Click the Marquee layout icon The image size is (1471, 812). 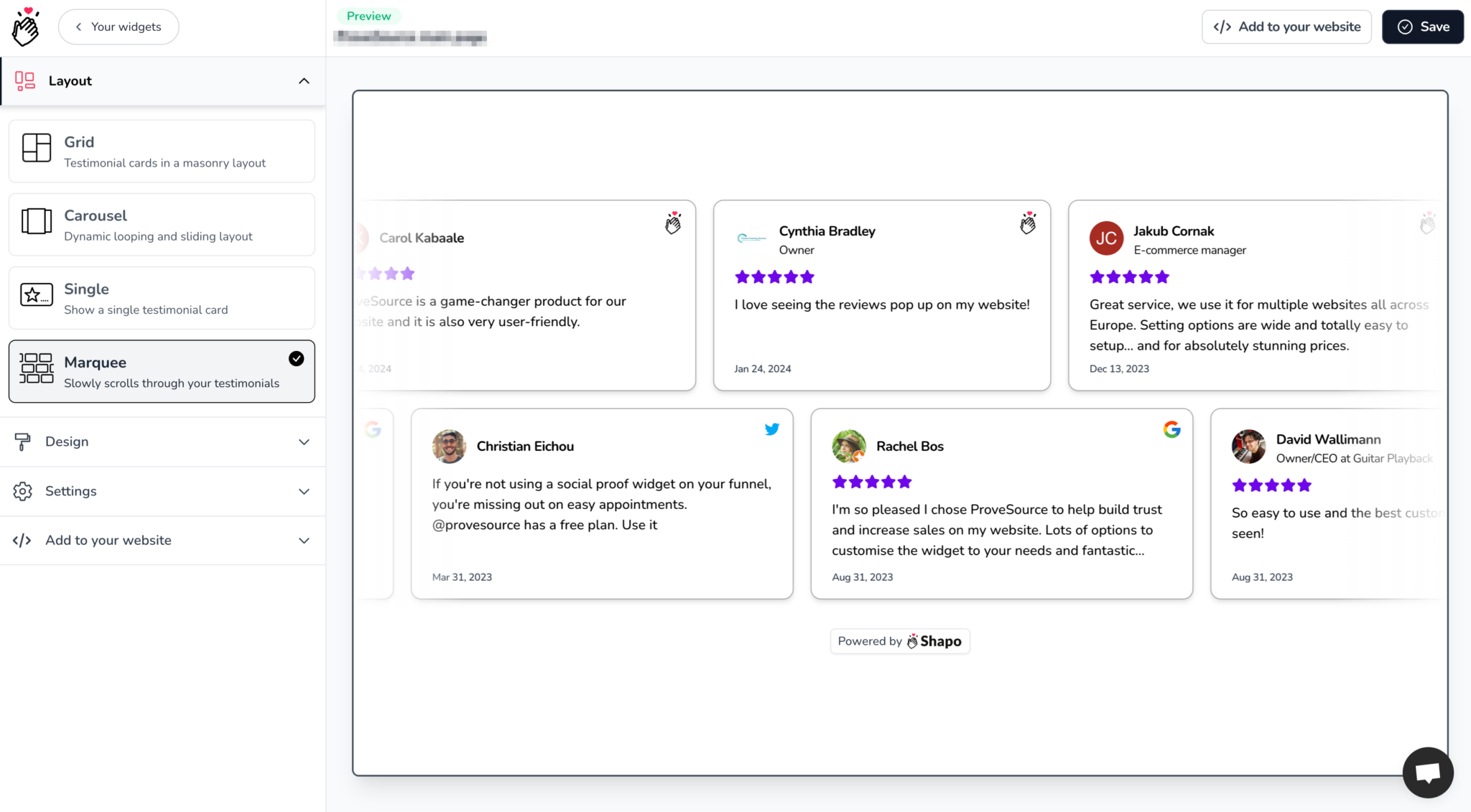[36, 370]
